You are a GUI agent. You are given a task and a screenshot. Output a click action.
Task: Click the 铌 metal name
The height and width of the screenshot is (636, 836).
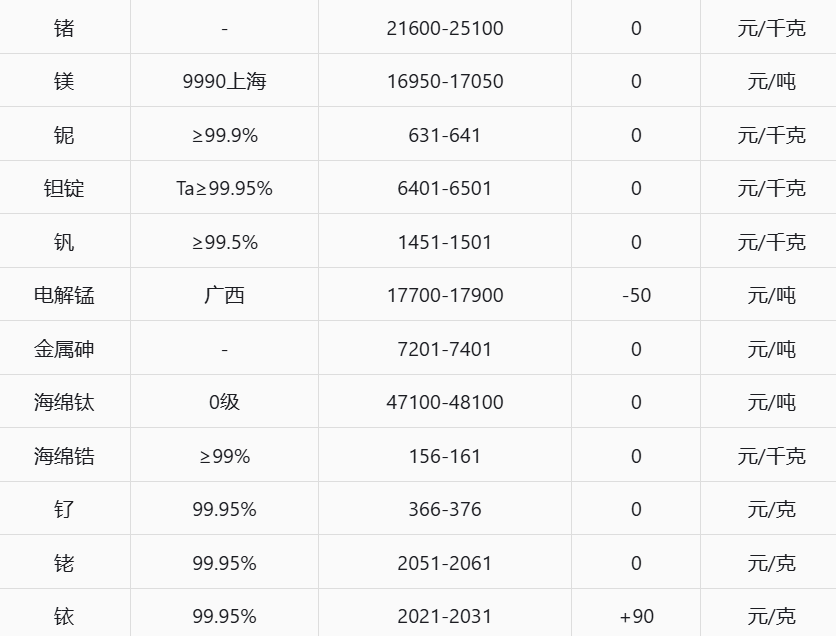click(64, 135)
